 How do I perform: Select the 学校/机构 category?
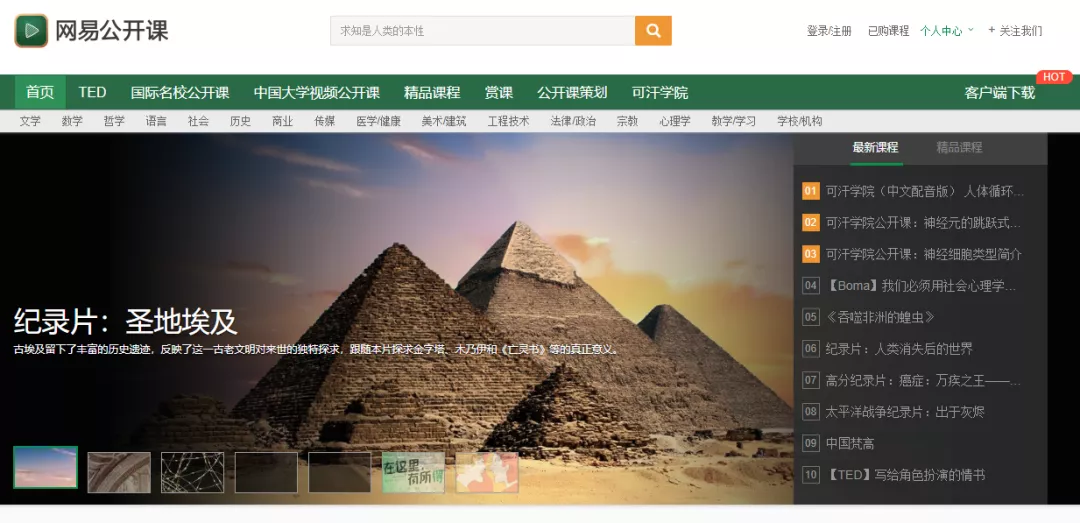coord(800,121)
